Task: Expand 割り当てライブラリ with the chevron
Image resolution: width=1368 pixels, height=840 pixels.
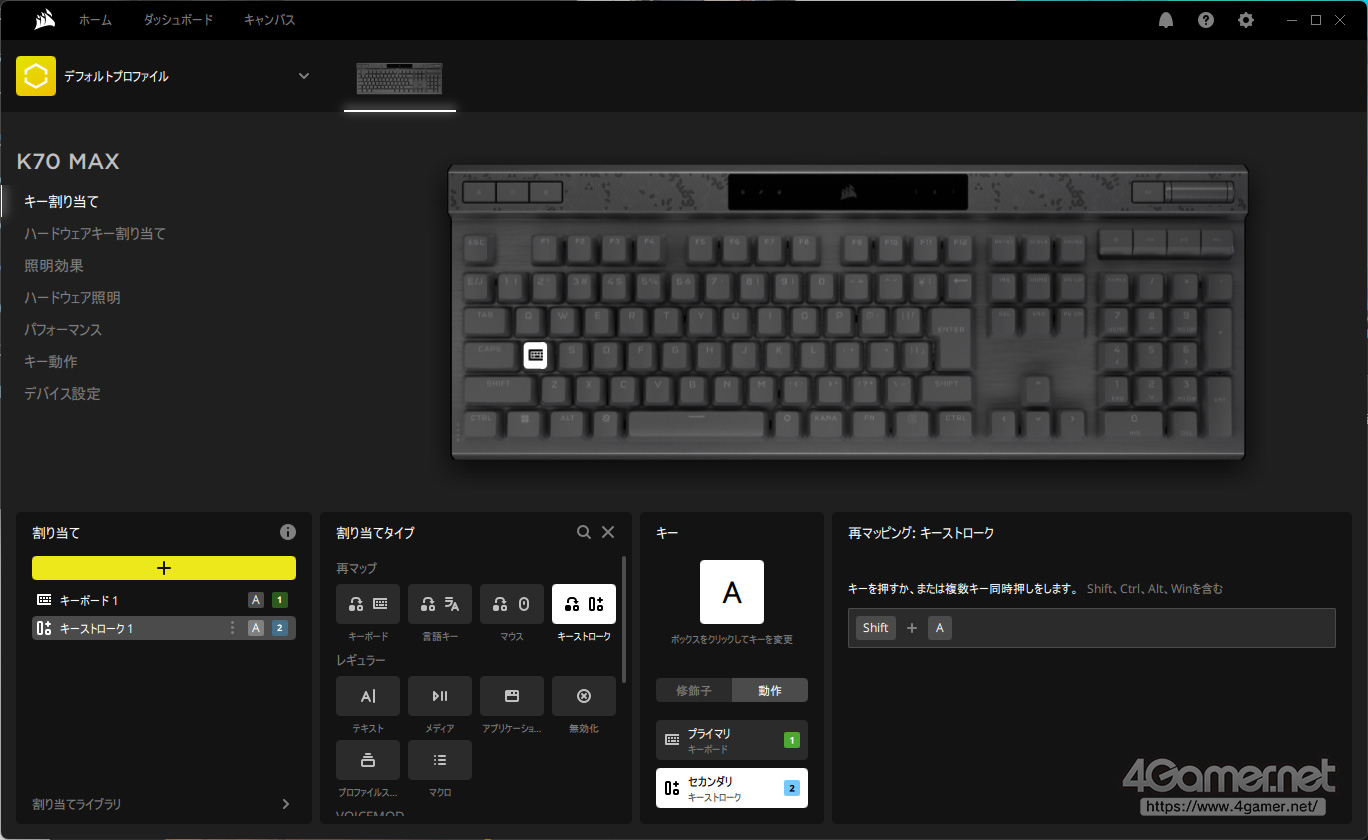Action: click(286, 804)
